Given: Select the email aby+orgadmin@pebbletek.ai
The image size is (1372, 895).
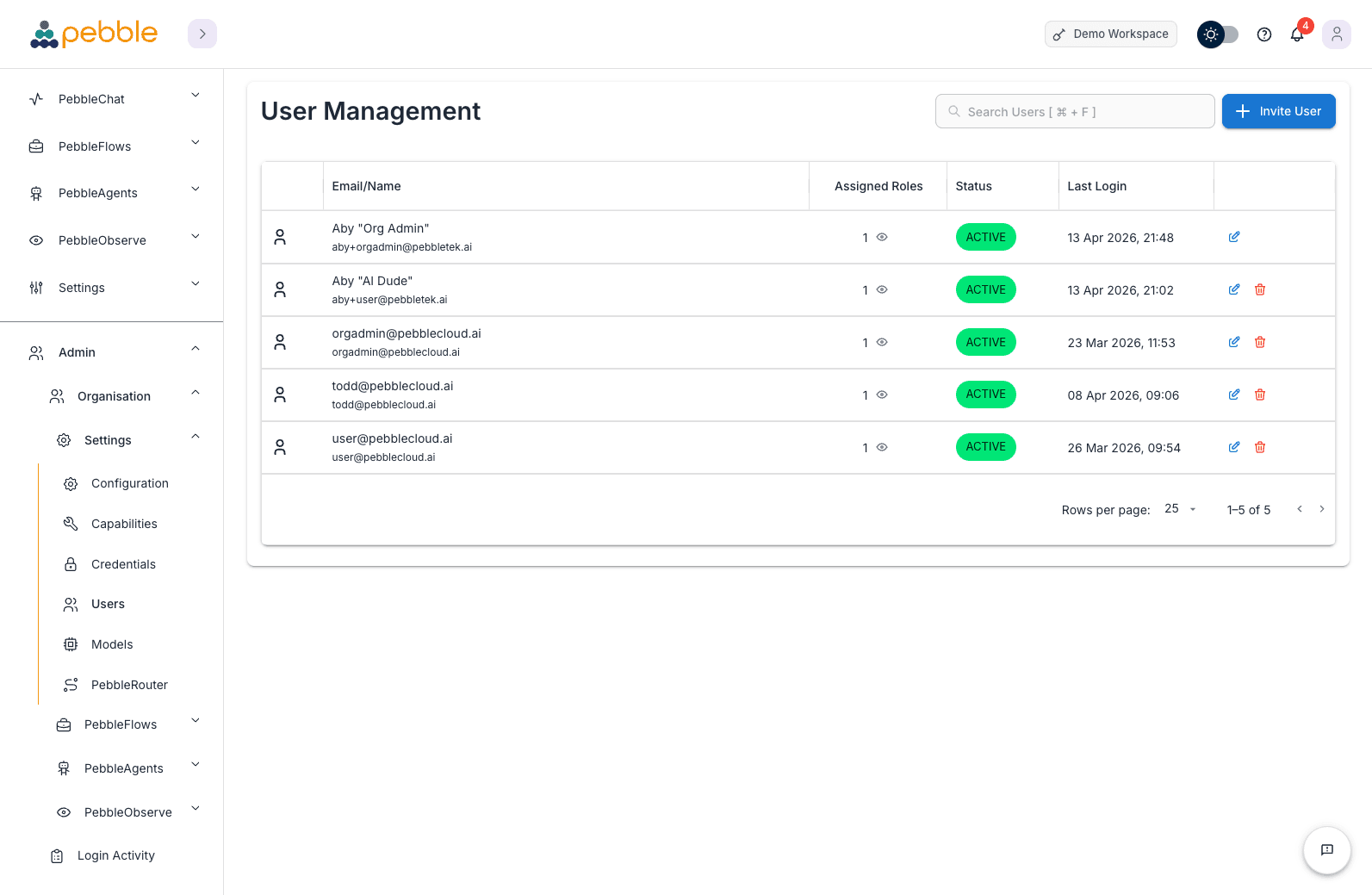Looking at the screenshot, I should coord(402,247).
